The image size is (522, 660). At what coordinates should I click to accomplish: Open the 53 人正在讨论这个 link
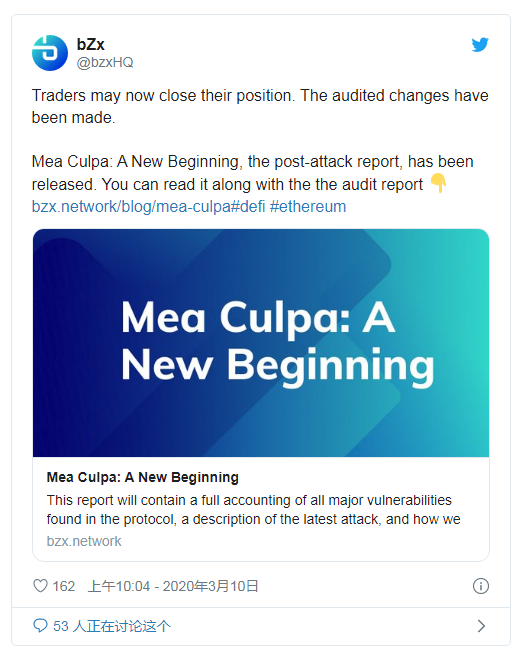tap(112, 626)
